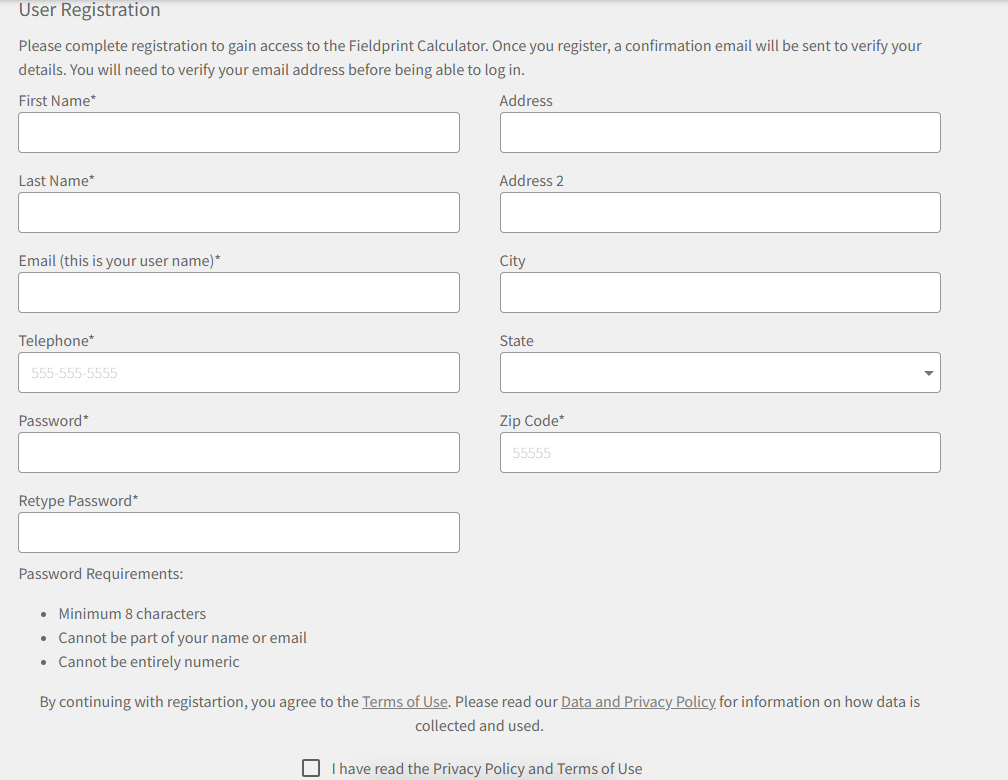This screenshot has height=780, width=1008.
Task: Click into the Address text box
Action: (720, 133)
